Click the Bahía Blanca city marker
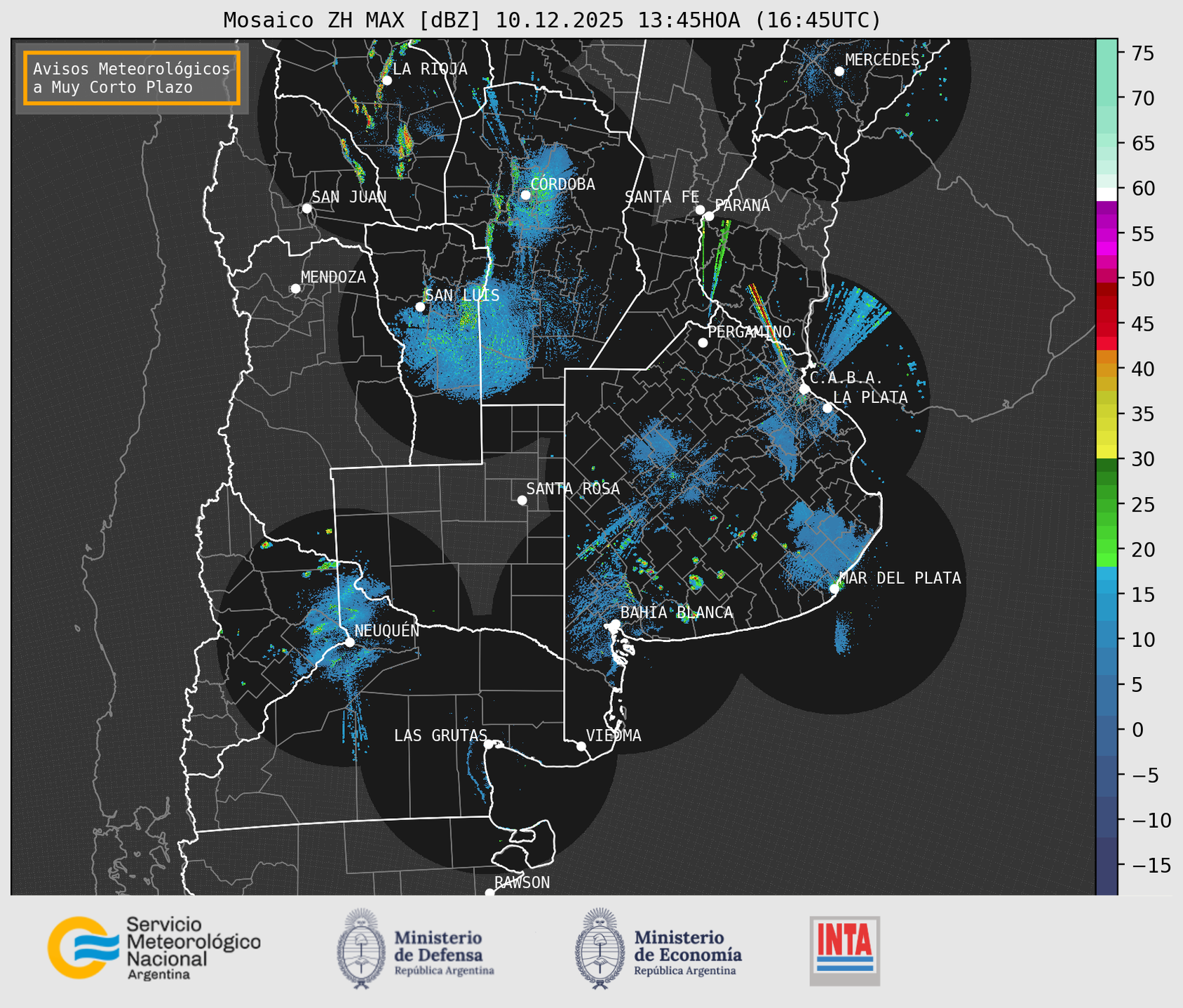Viewport: 1183px width, 1008px height. pos(615,624)
